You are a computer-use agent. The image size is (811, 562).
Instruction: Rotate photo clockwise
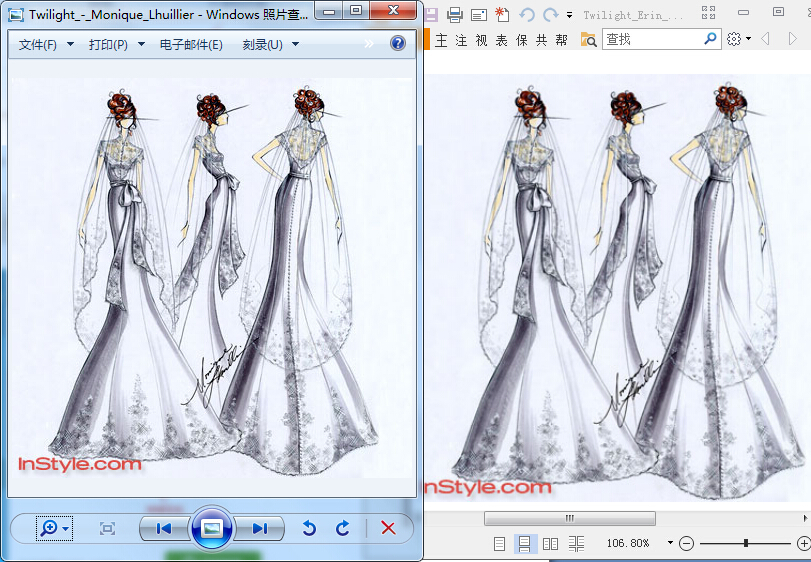tap(342, 528)
